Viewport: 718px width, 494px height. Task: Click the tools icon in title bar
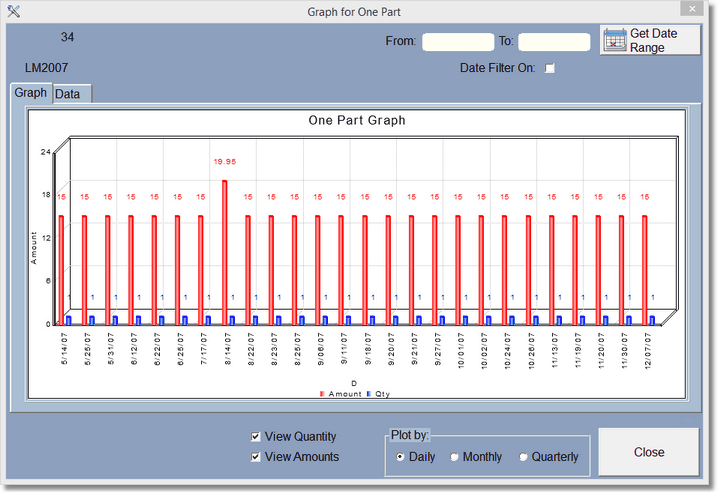point(14,11)
